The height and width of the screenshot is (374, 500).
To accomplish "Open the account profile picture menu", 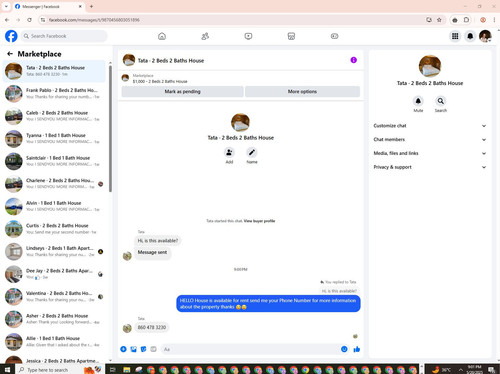I will click(485, 36).
